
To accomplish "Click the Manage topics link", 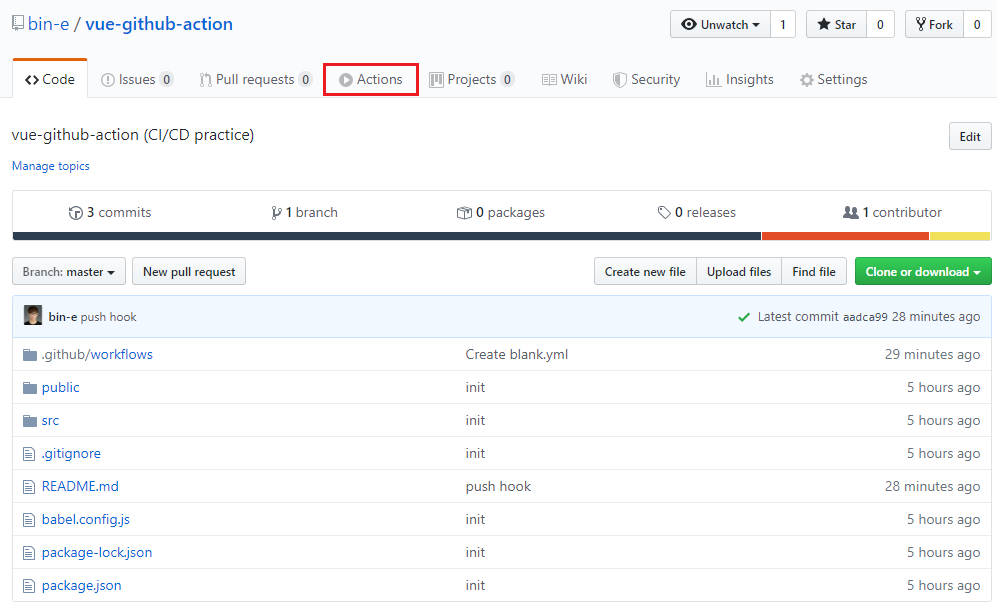I will coord(51,166).
